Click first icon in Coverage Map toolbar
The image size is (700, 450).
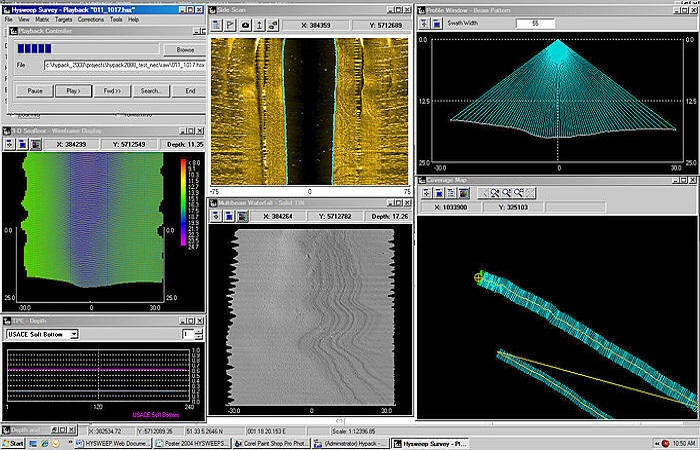click(427, 193)
